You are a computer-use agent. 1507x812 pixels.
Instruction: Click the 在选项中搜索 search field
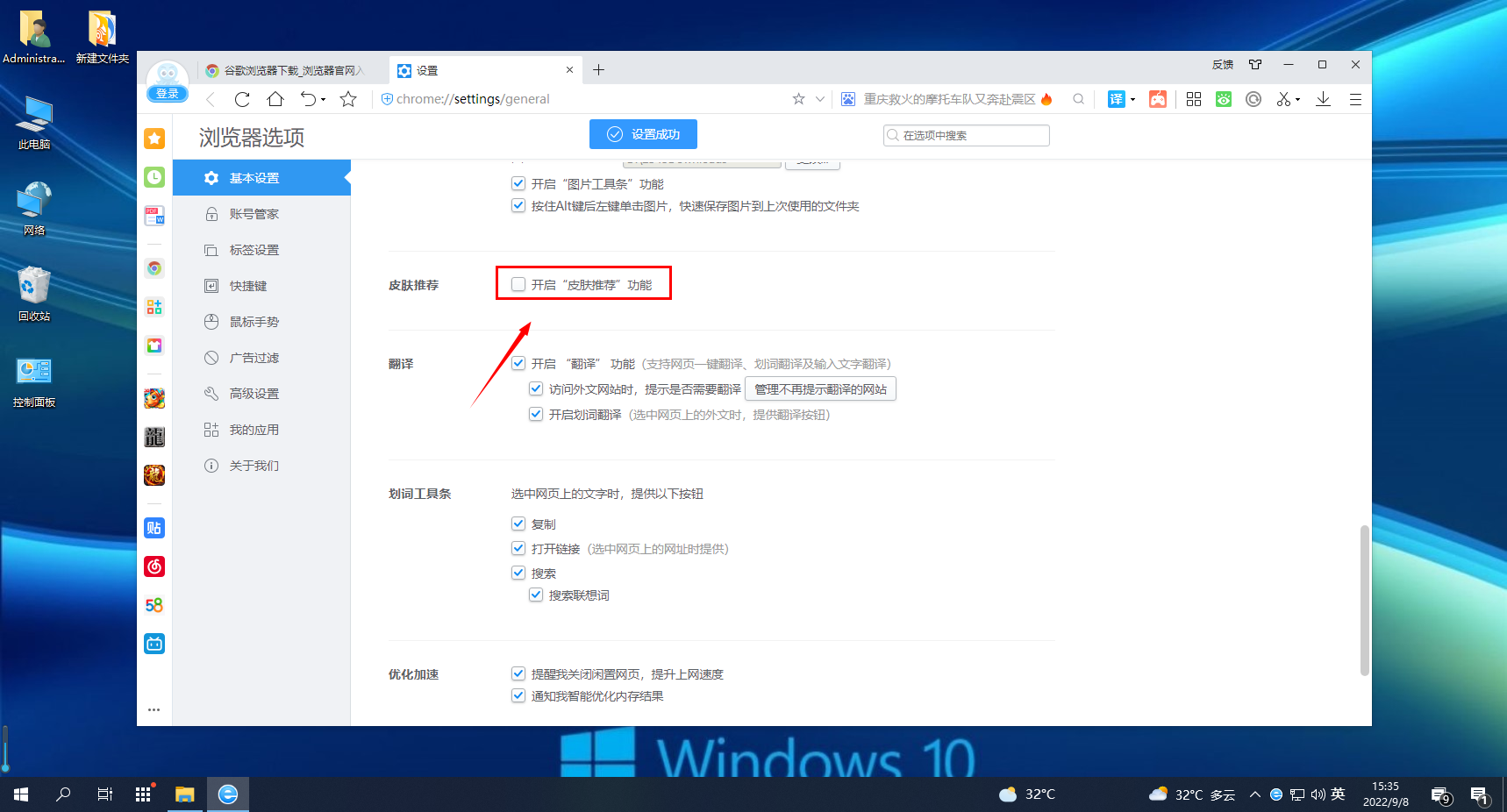(967, 135)
